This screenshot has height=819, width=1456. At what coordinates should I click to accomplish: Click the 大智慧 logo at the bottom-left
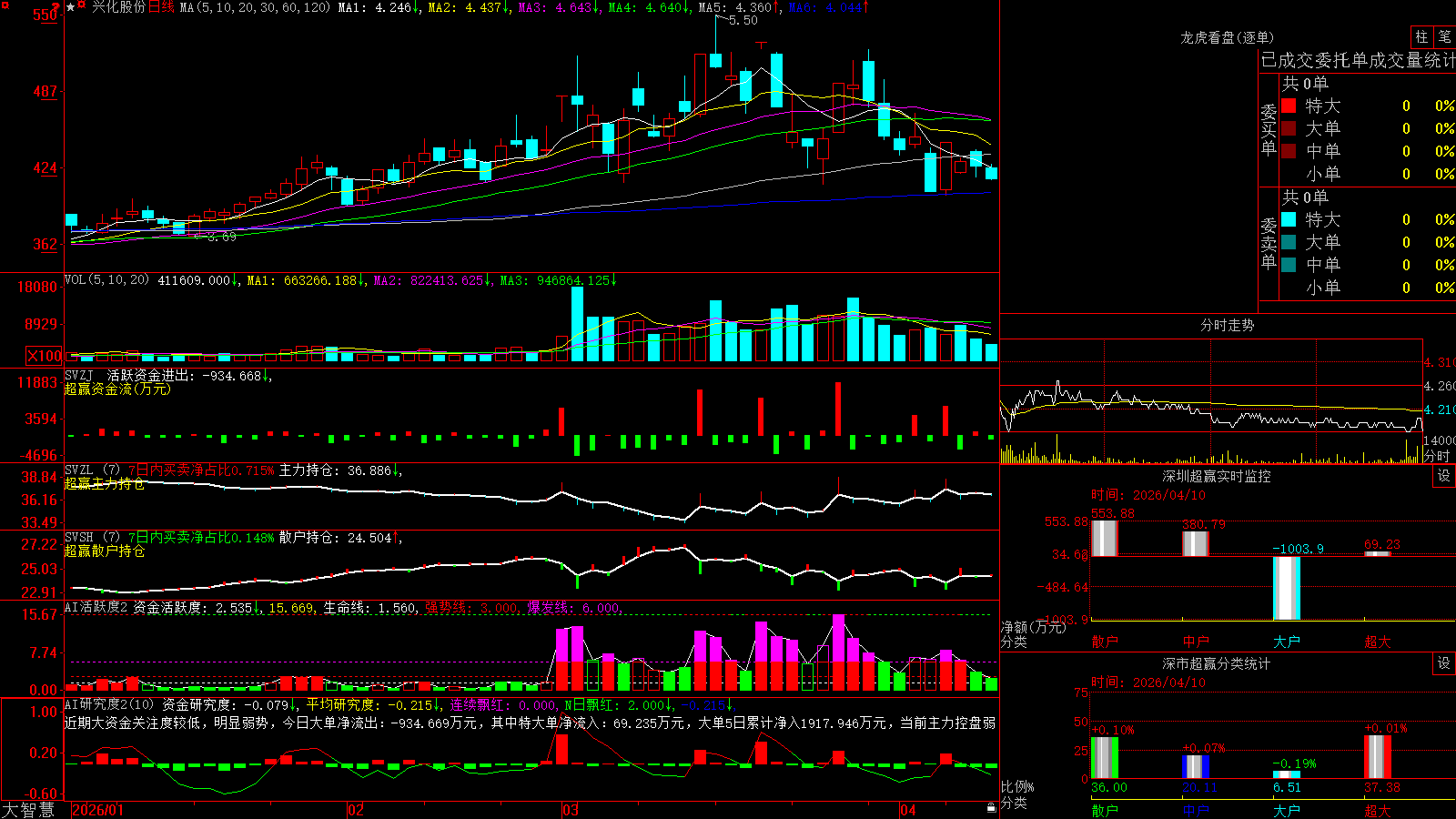coord(28,809)
